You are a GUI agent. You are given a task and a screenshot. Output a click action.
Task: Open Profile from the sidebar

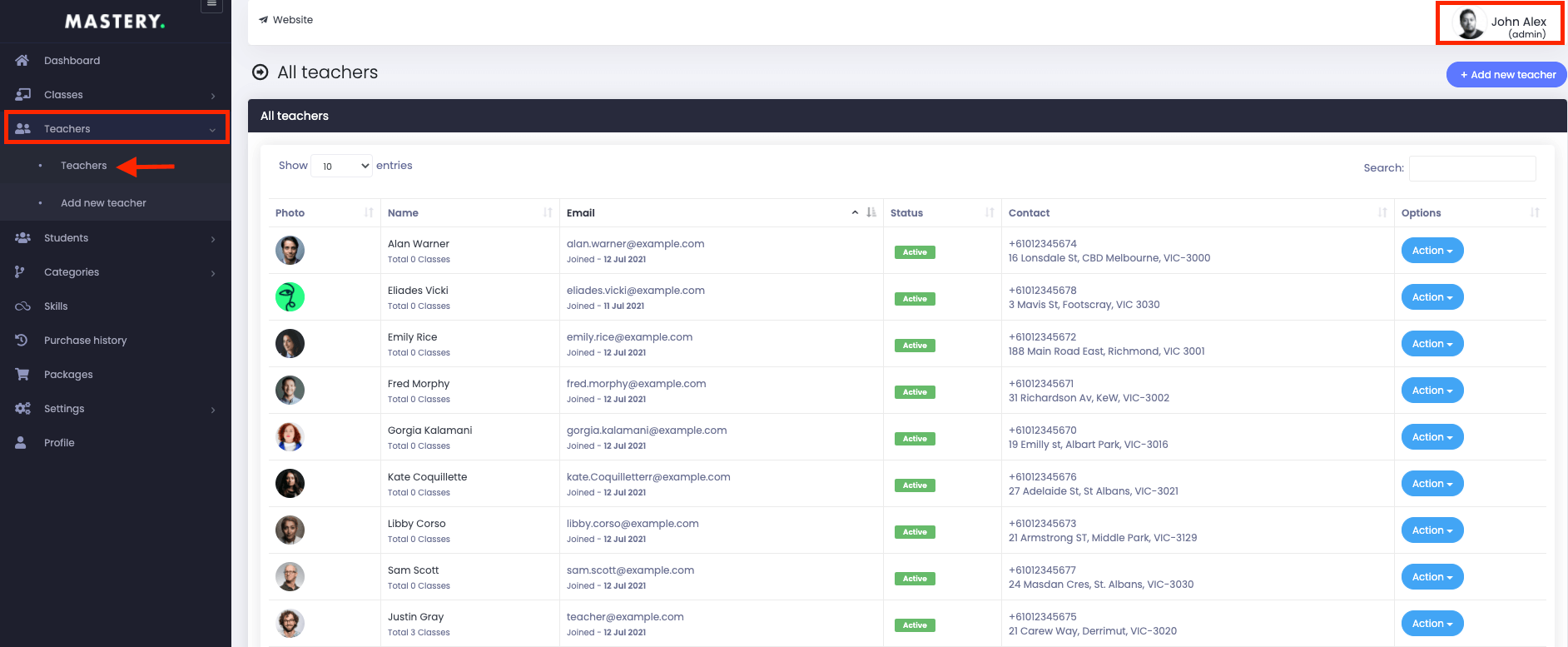(59, 443)
